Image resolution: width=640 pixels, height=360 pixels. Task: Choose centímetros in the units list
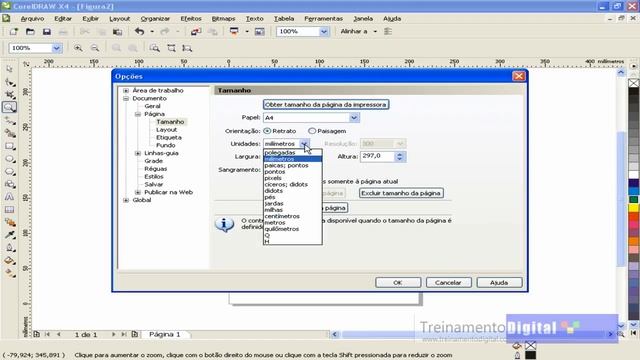(293, 216)
